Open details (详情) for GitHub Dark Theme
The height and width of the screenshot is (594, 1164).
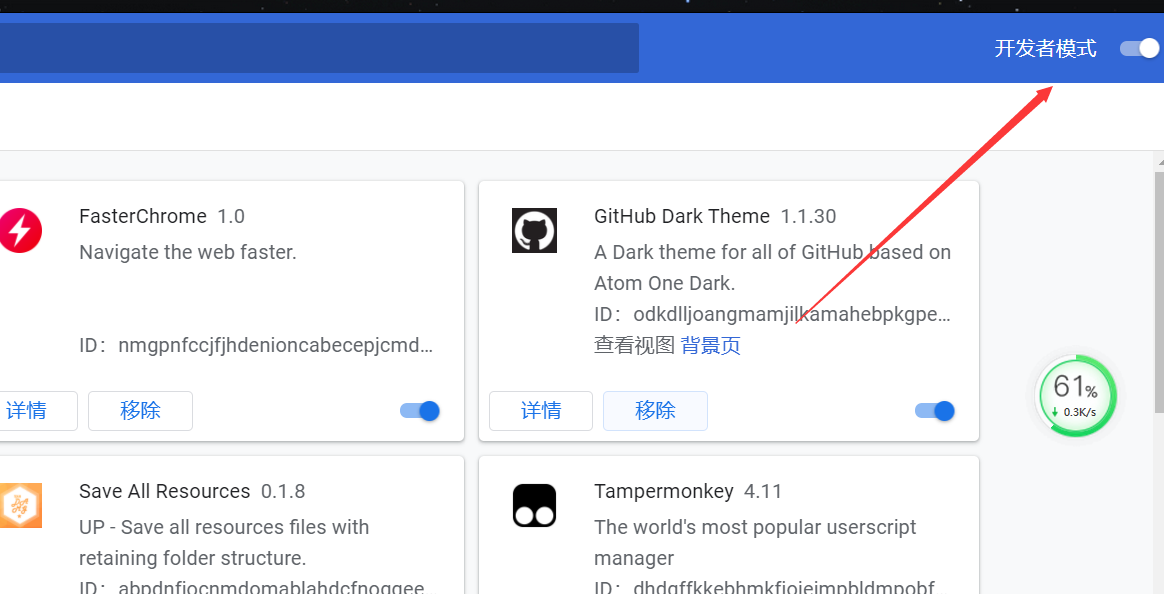point(541,411)
